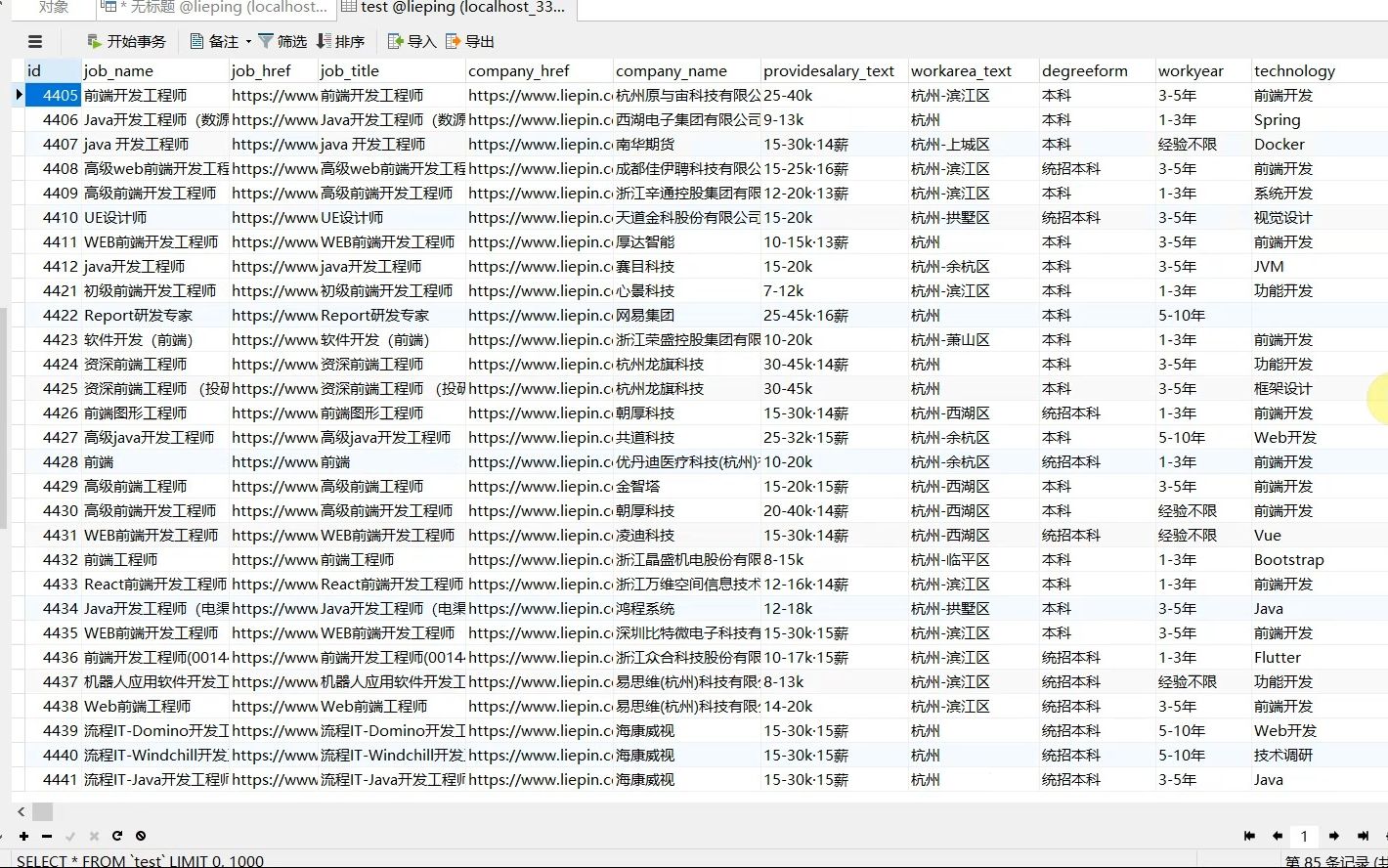Select the salary cell '7-12k'
Screen dimensions: 1388x868
(835, 290)
